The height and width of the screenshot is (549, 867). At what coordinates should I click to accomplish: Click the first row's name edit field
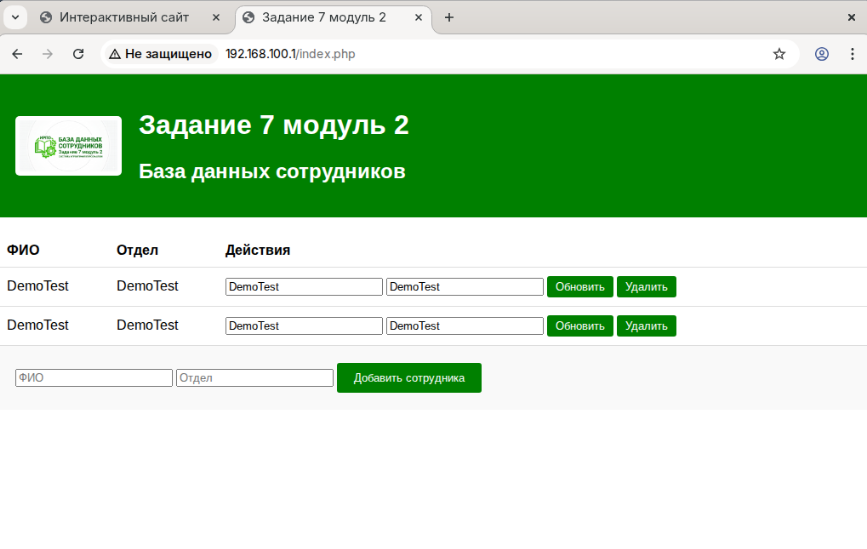pos(304,287)
